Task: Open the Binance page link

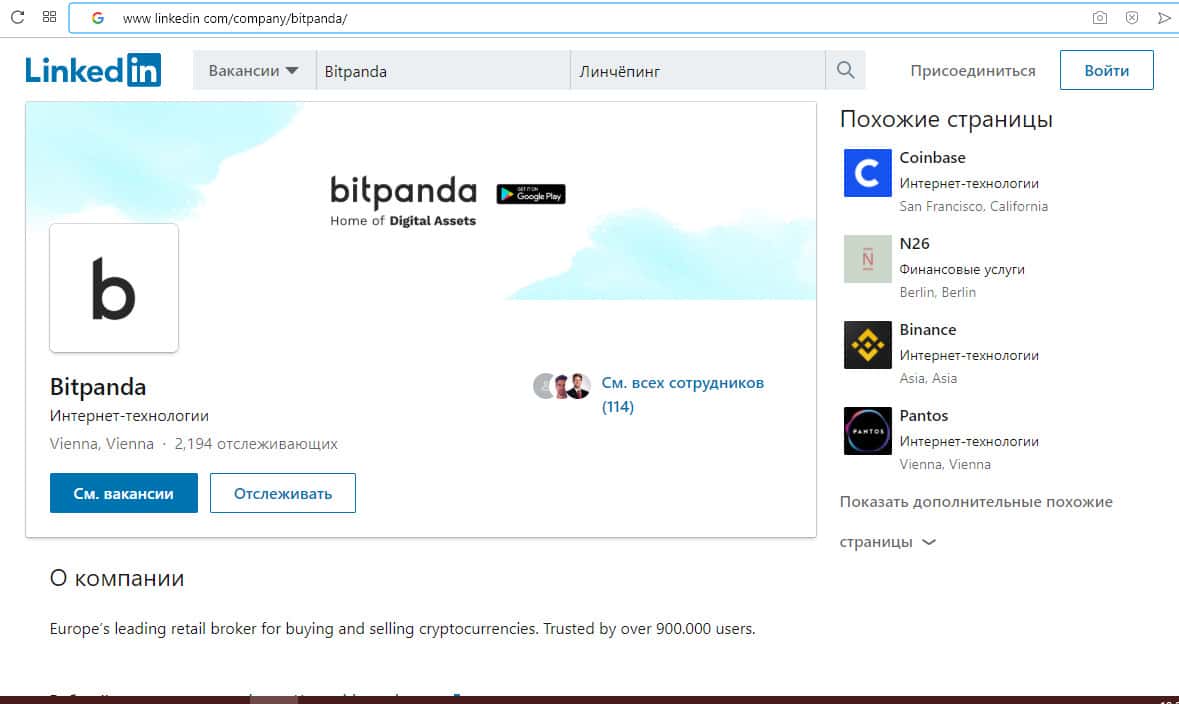Action: 928,329
